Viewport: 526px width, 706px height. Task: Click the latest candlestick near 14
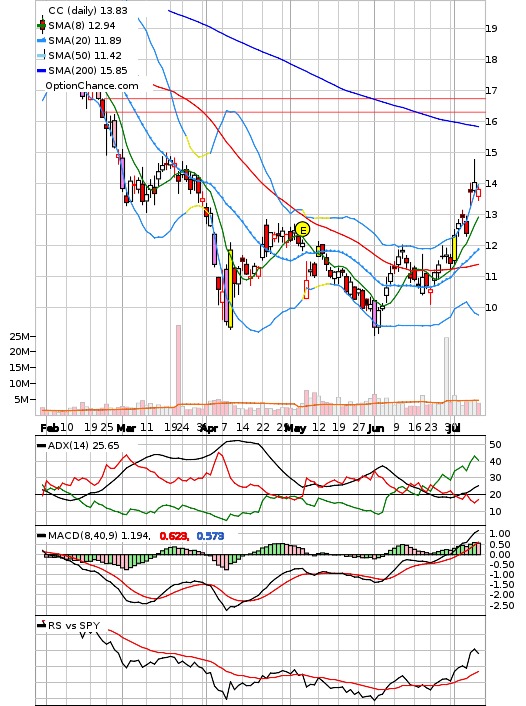click(479, 193)
